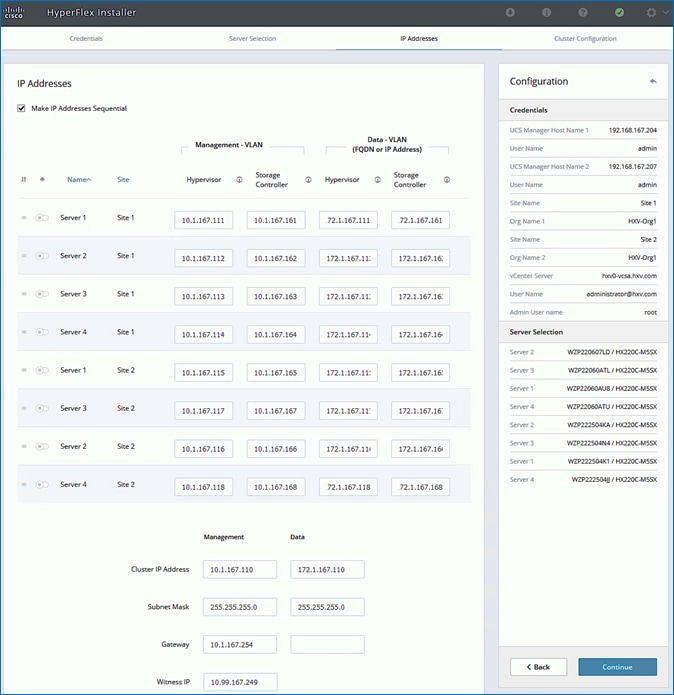Click UCS Manager host value 192.168.167.207

[633, 167]
